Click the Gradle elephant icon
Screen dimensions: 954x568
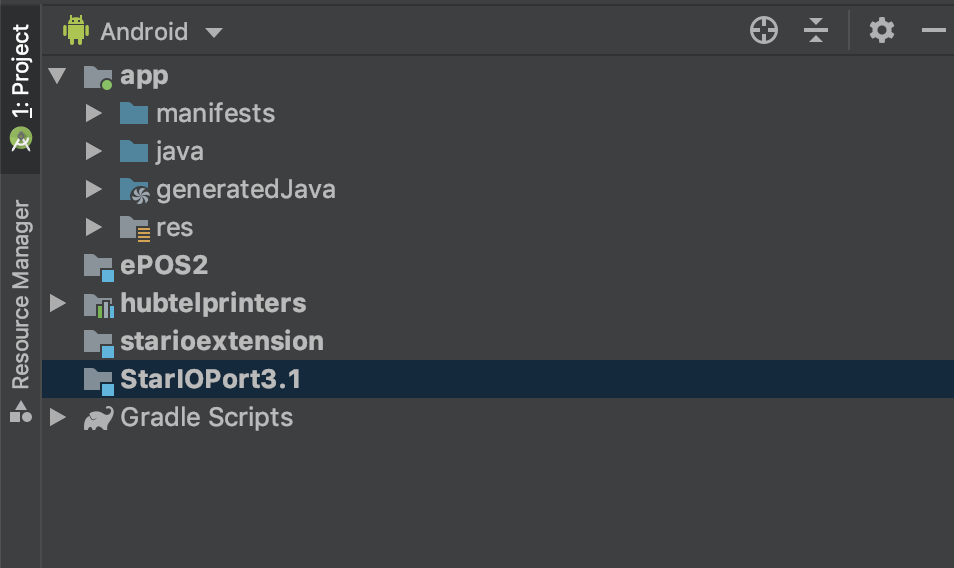98,418
